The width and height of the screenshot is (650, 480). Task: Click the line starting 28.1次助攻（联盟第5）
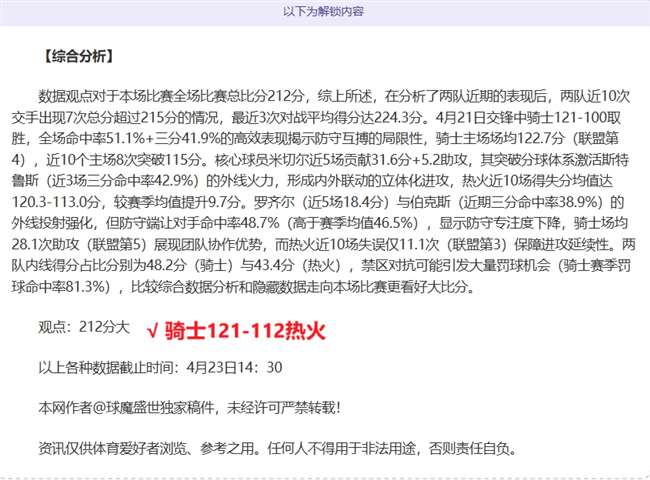click(x=323, y=244)
